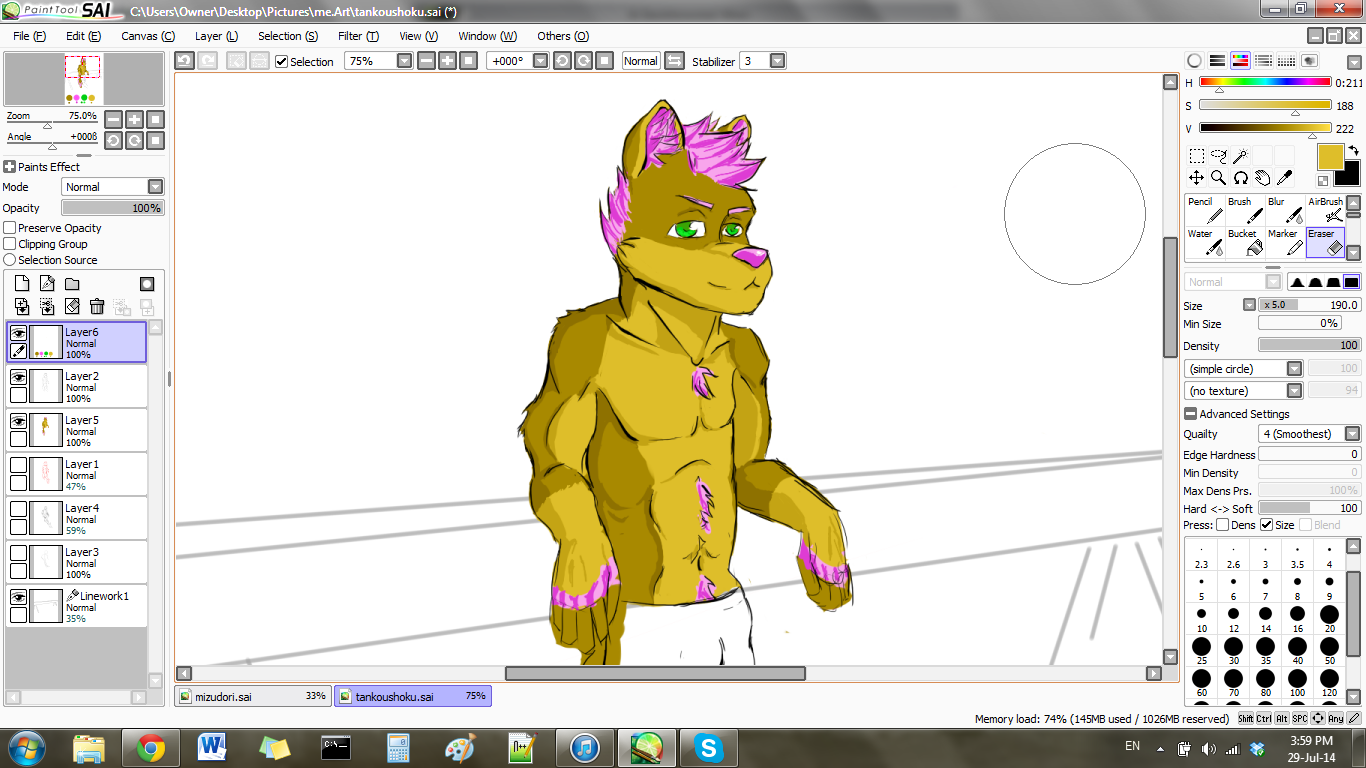
Task: Pick the magnifier zoom tool
Action: point(1219,178)
